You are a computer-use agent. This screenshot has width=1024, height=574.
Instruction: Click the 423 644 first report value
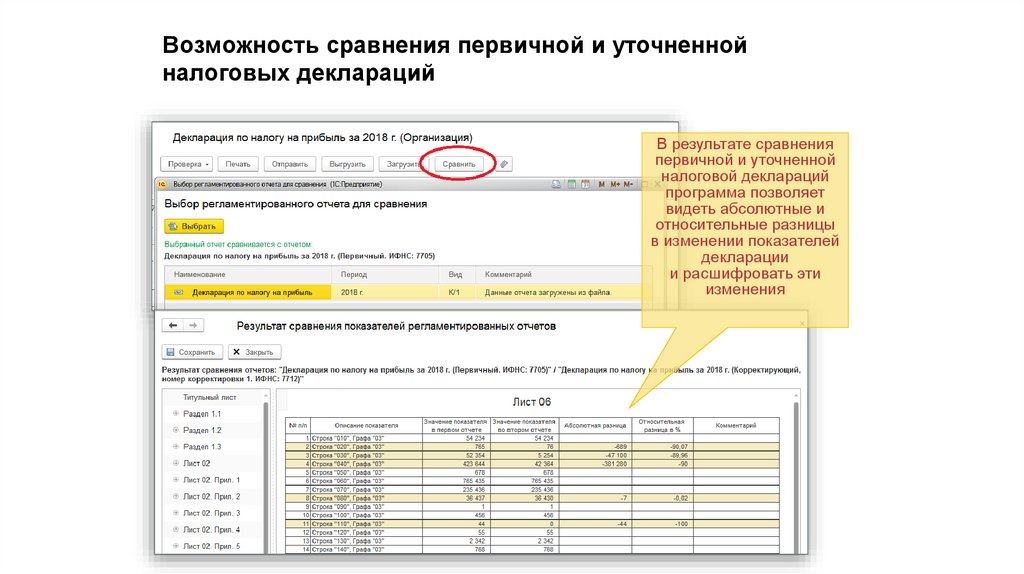(456, 464)
